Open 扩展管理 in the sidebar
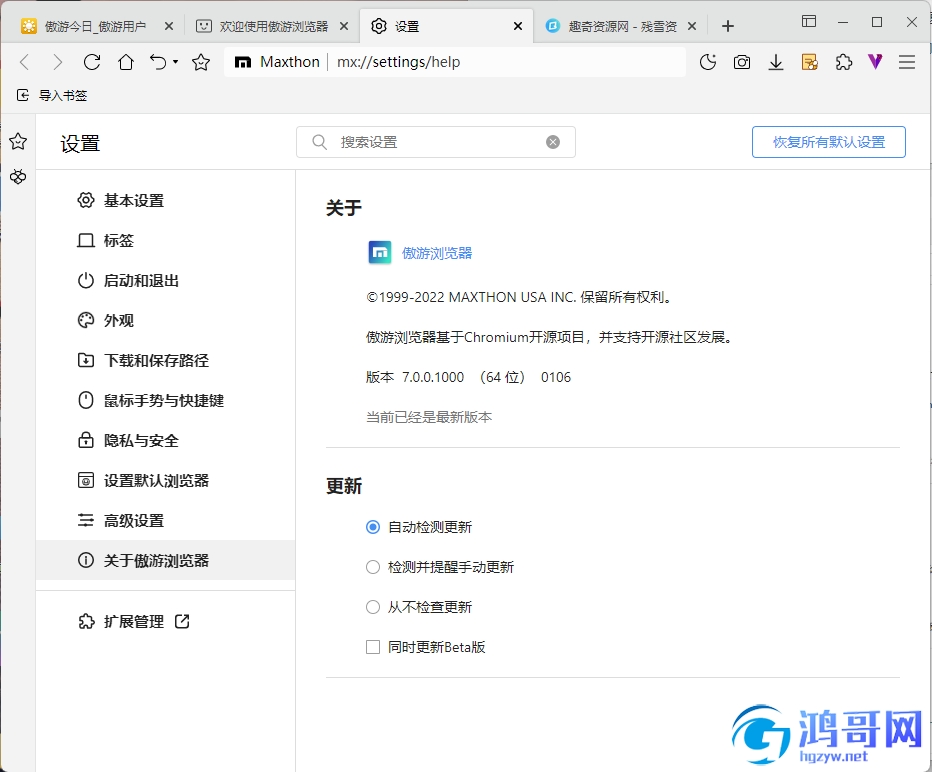The image size is (932, 772). tap(133, 622)
